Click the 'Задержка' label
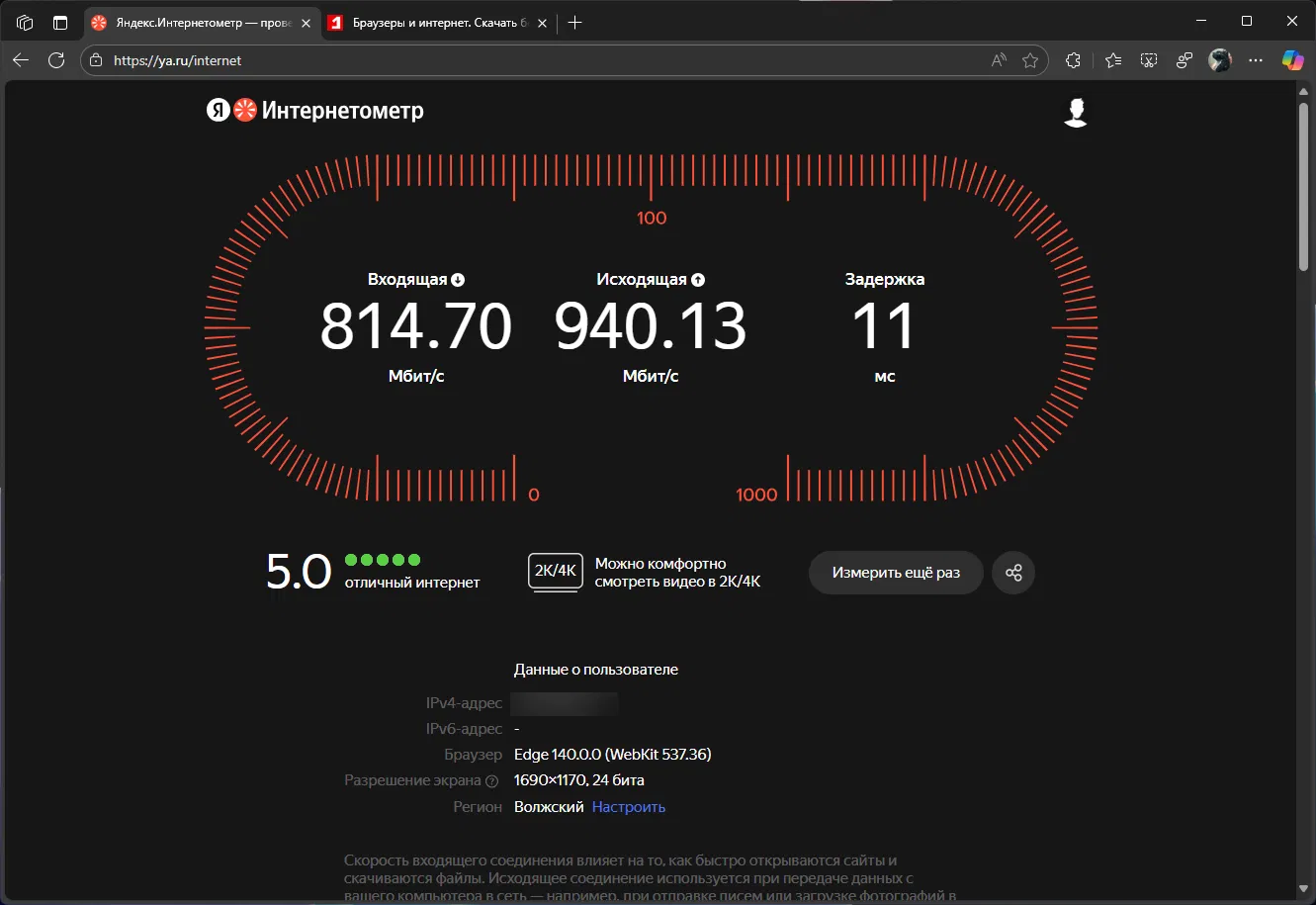 (885, 280)
